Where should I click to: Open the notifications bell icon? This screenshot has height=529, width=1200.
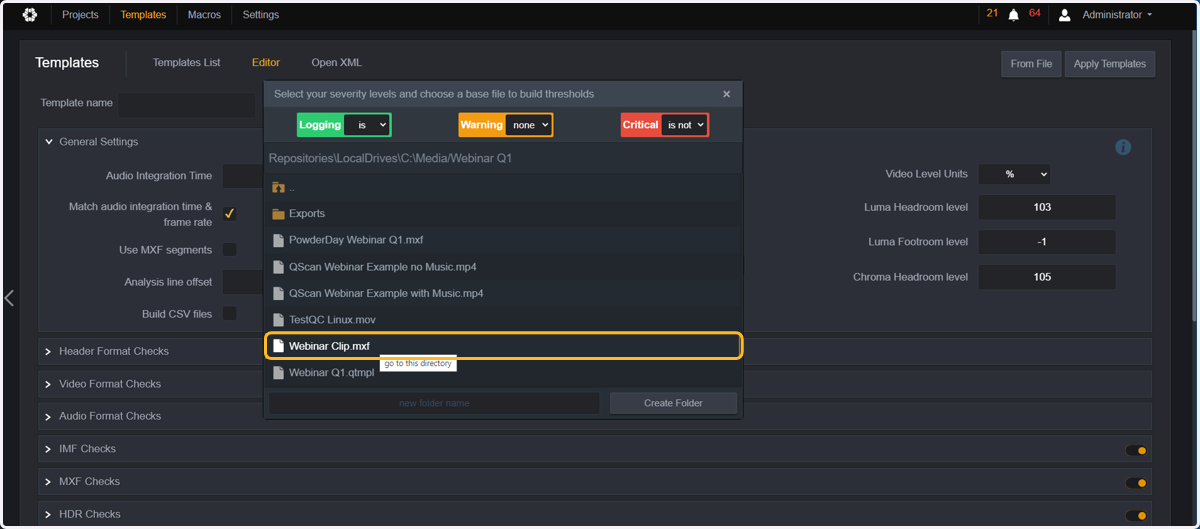tap(1014, 15)
